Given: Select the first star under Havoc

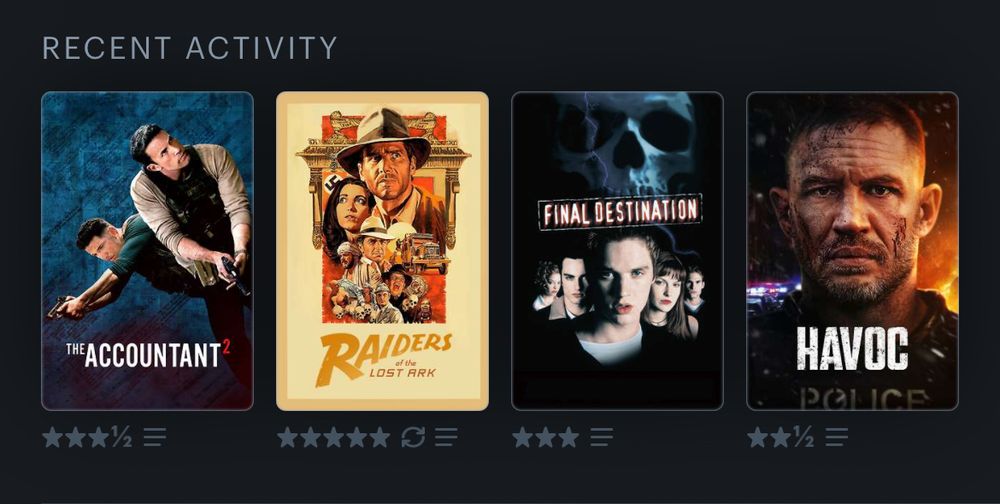Looking at the screenshot, I should point(758,437).
